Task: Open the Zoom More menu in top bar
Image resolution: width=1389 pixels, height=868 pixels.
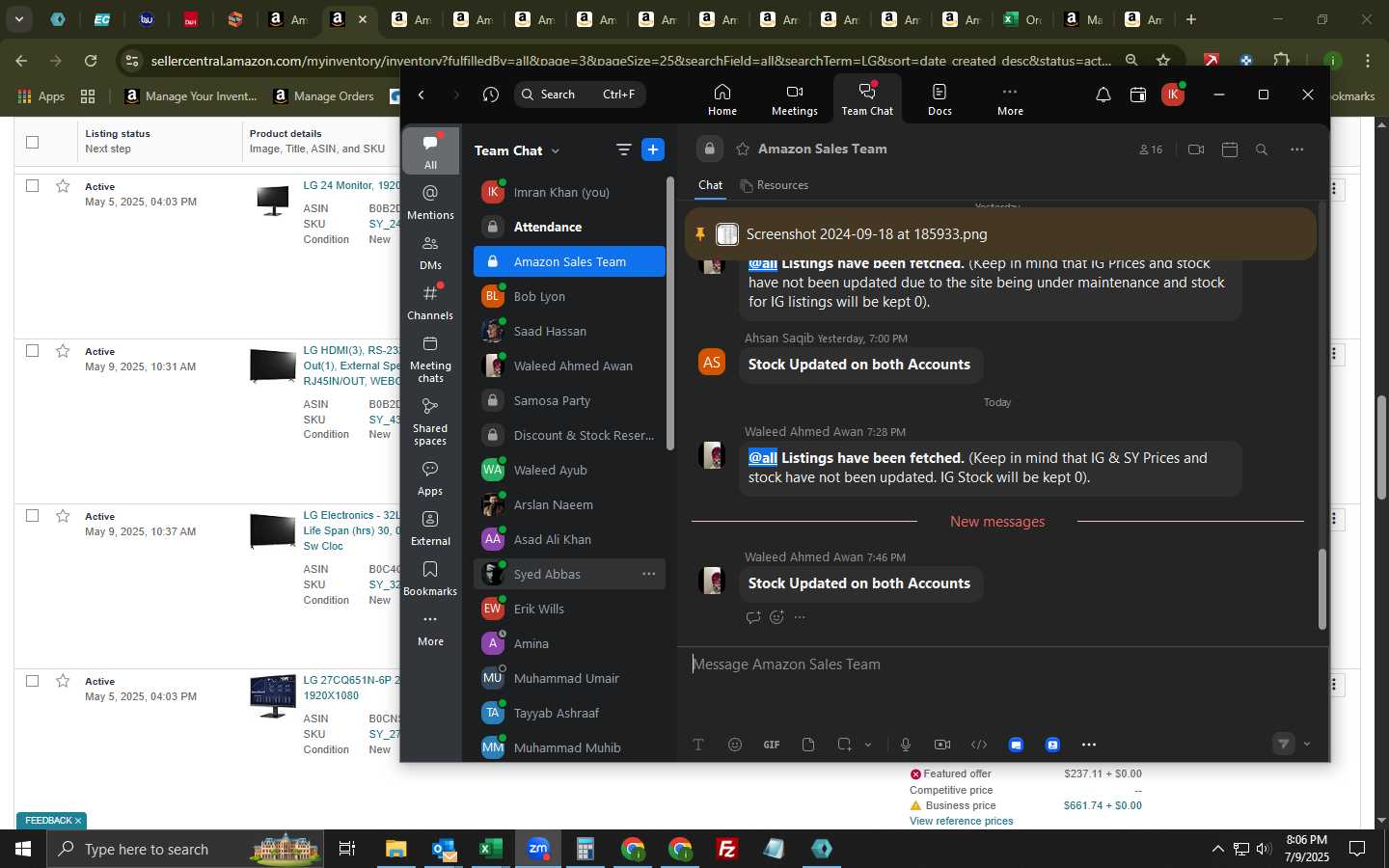Action: tap(1010, 98)
